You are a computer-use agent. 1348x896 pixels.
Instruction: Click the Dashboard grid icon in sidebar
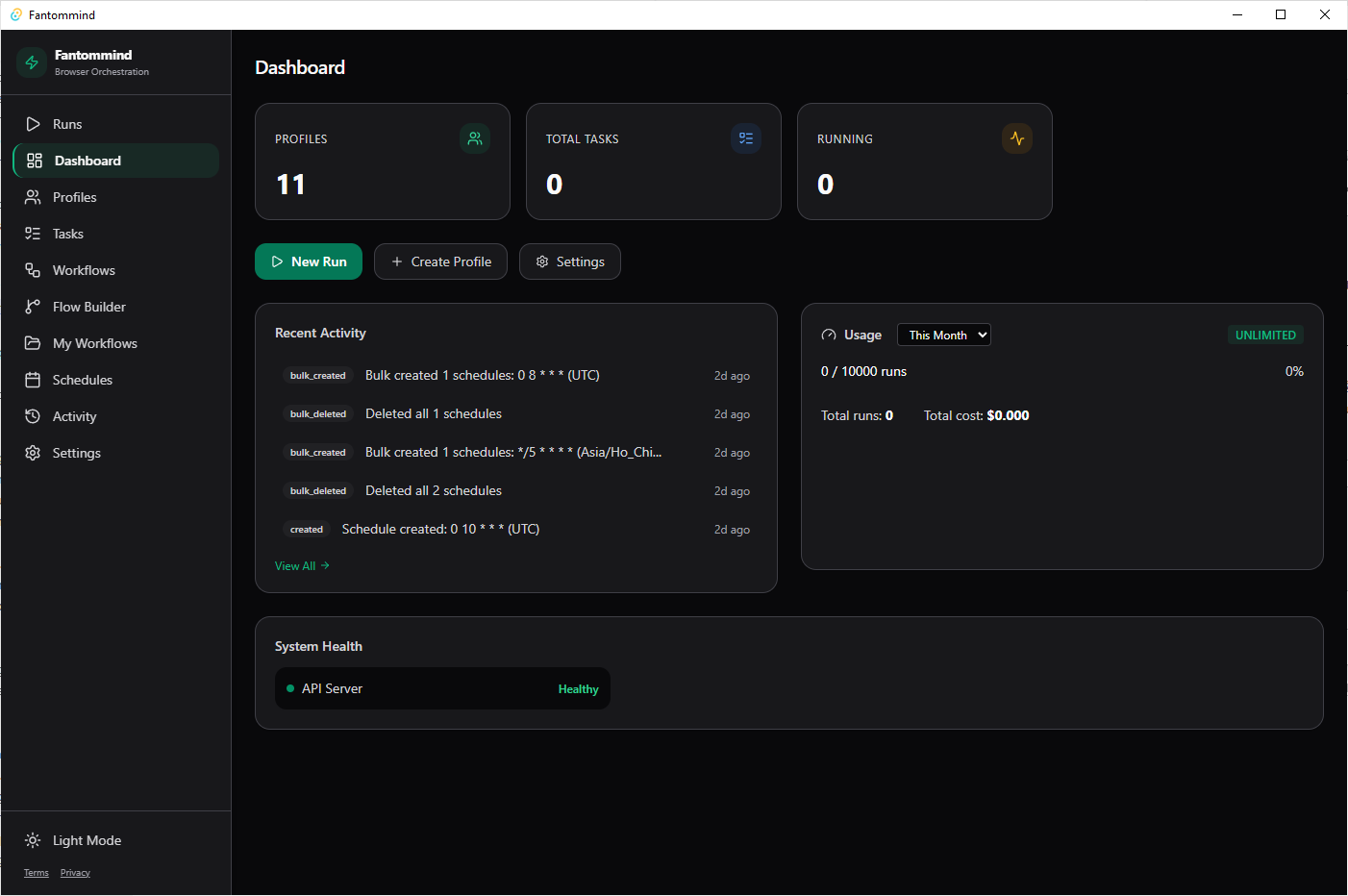coord(35,161)
